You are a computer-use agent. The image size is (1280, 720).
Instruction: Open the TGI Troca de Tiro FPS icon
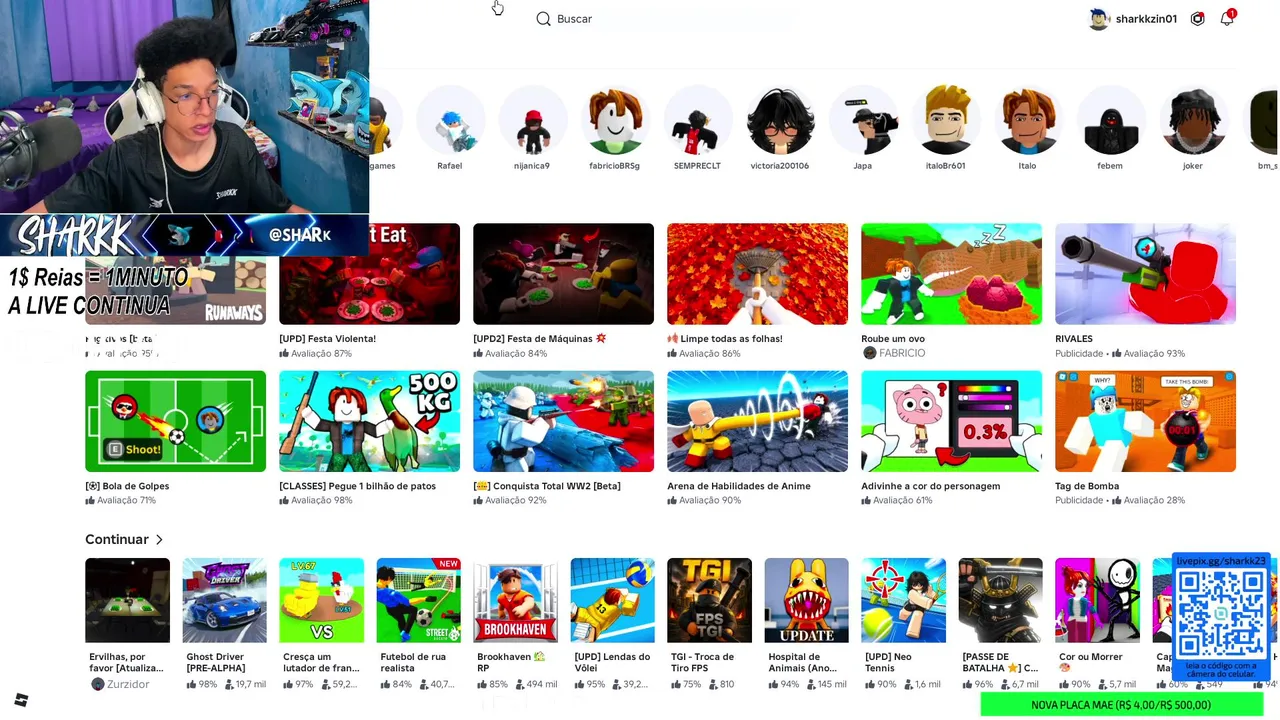pyautogui.click(x=709, y=600)
